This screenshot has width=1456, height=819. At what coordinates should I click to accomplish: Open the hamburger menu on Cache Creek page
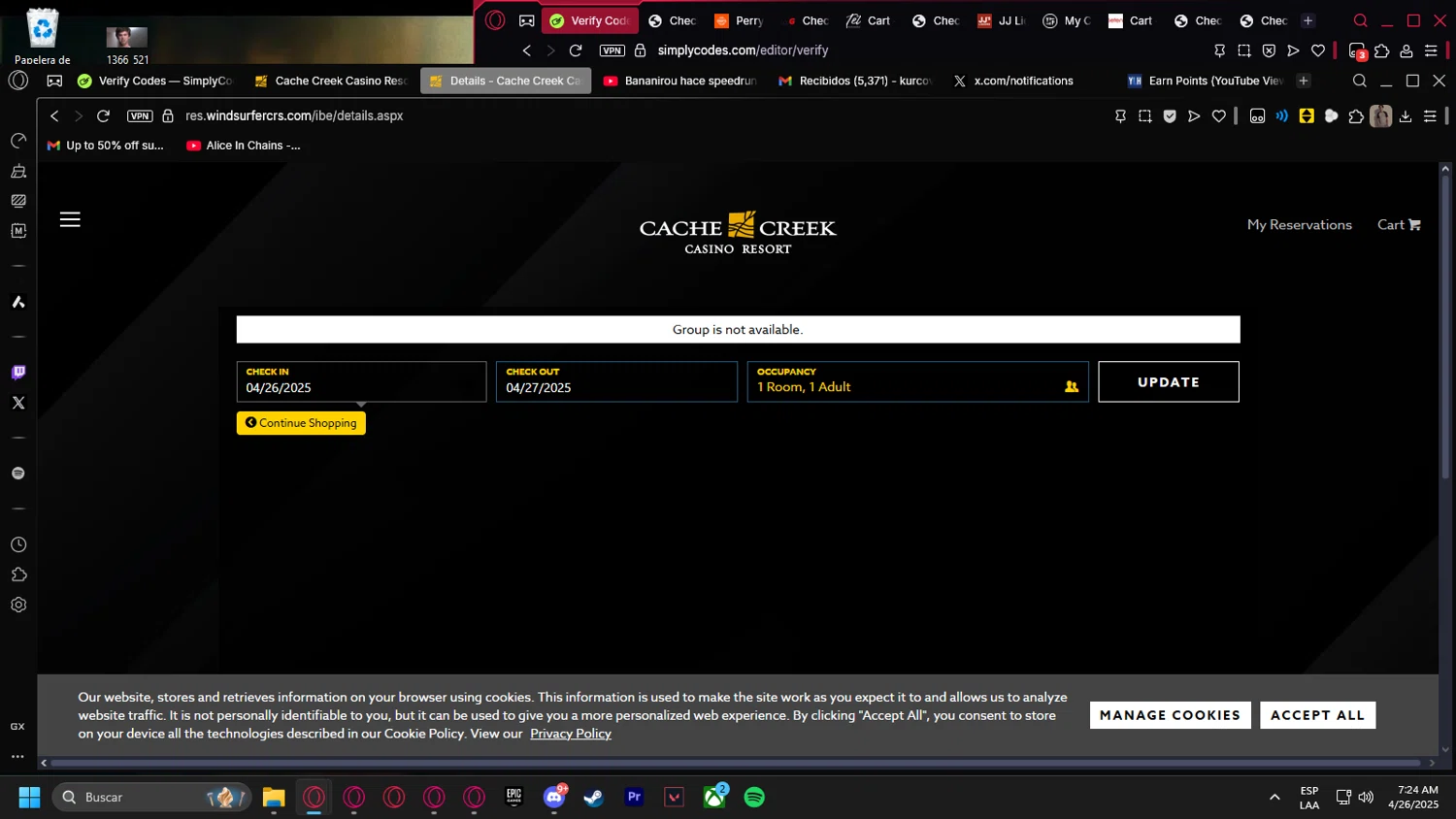70,219
